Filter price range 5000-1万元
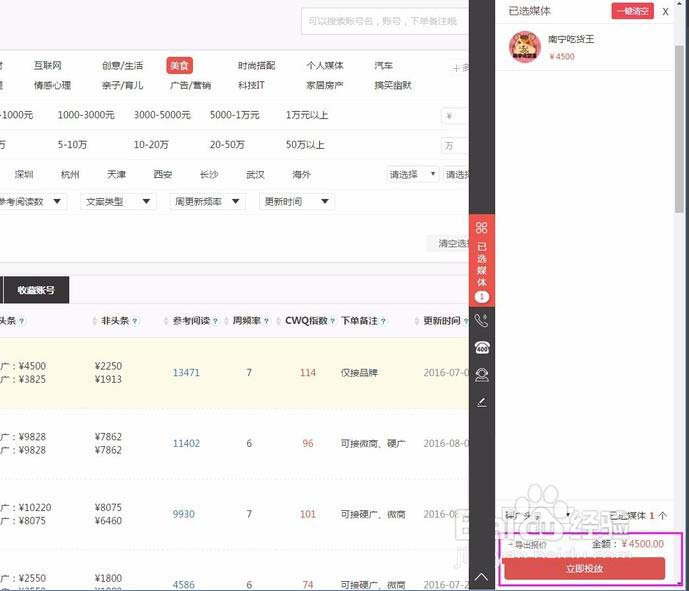The height and width of the screenshot is (591, 689). 235,115
